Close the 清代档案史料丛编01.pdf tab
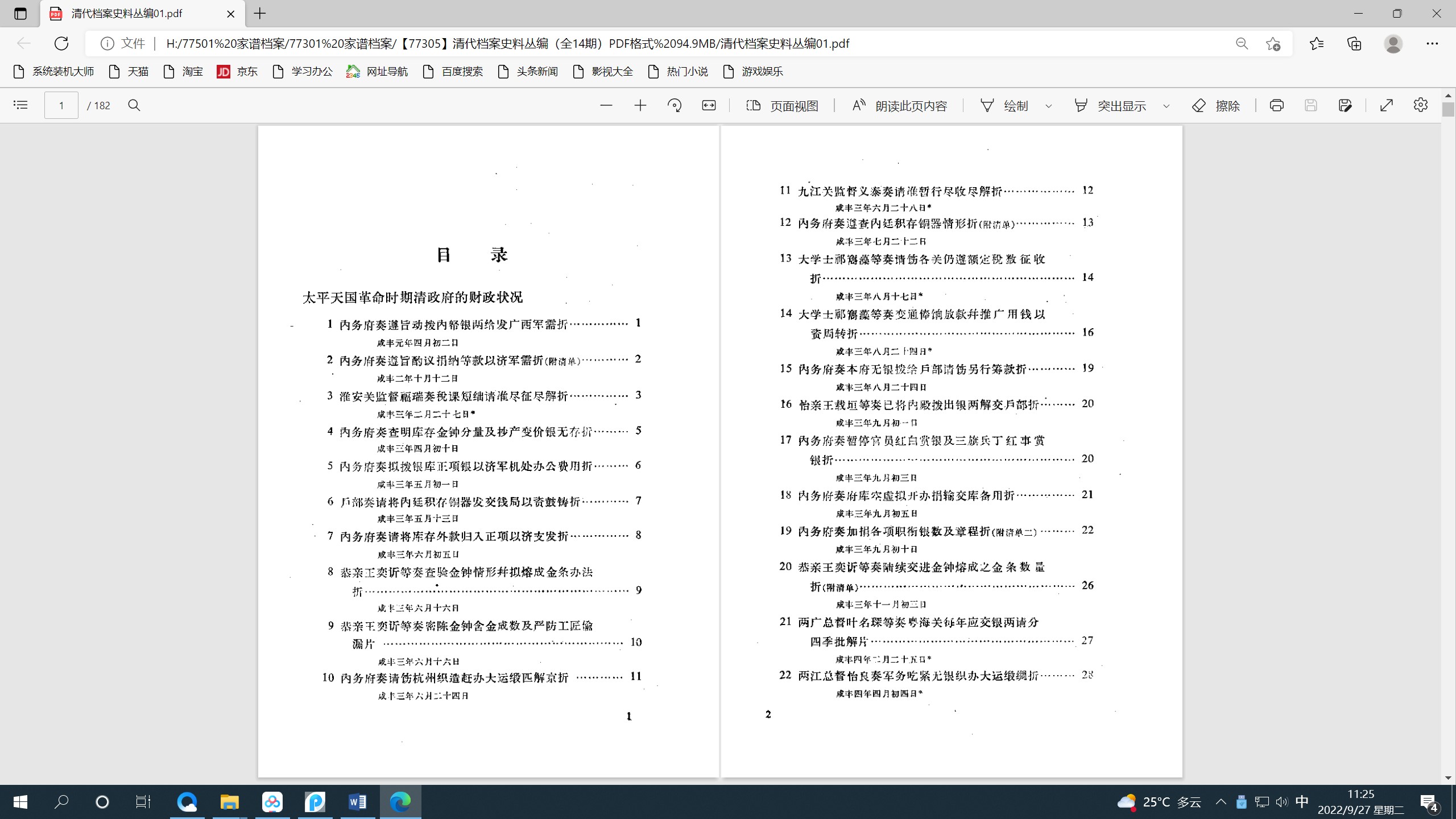The height and width of the screenshot is (819, 1456). pos(231,14)
